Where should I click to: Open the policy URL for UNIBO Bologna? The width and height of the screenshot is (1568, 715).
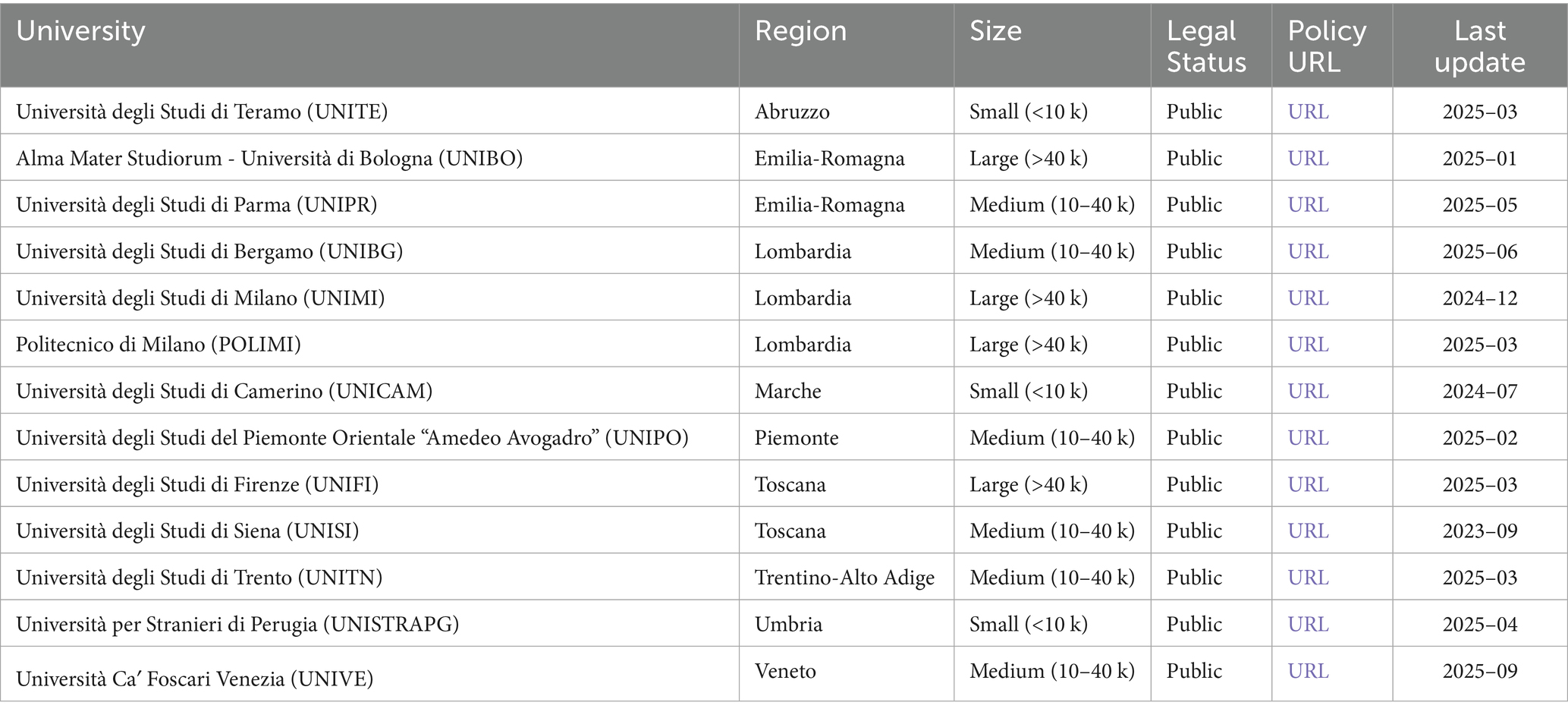pyautogui.click(x=1308, y=158)
